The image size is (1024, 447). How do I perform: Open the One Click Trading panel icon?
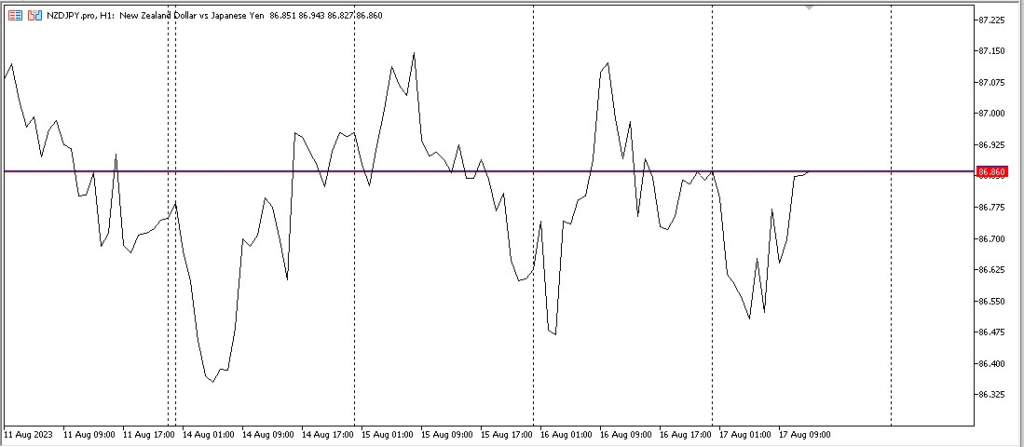tap(15, 16)
